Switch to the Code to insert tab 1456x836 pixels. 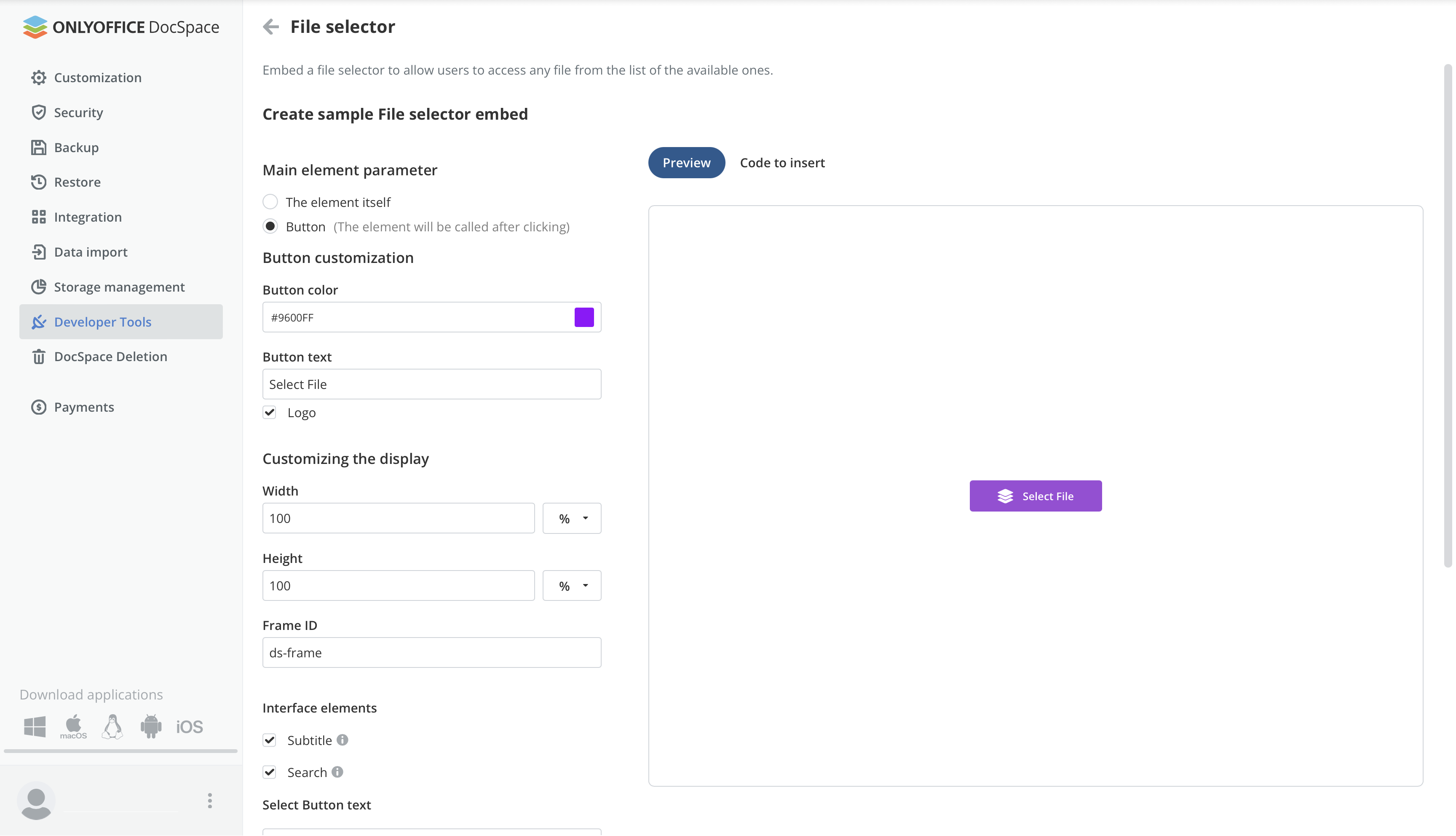(782, 163)
